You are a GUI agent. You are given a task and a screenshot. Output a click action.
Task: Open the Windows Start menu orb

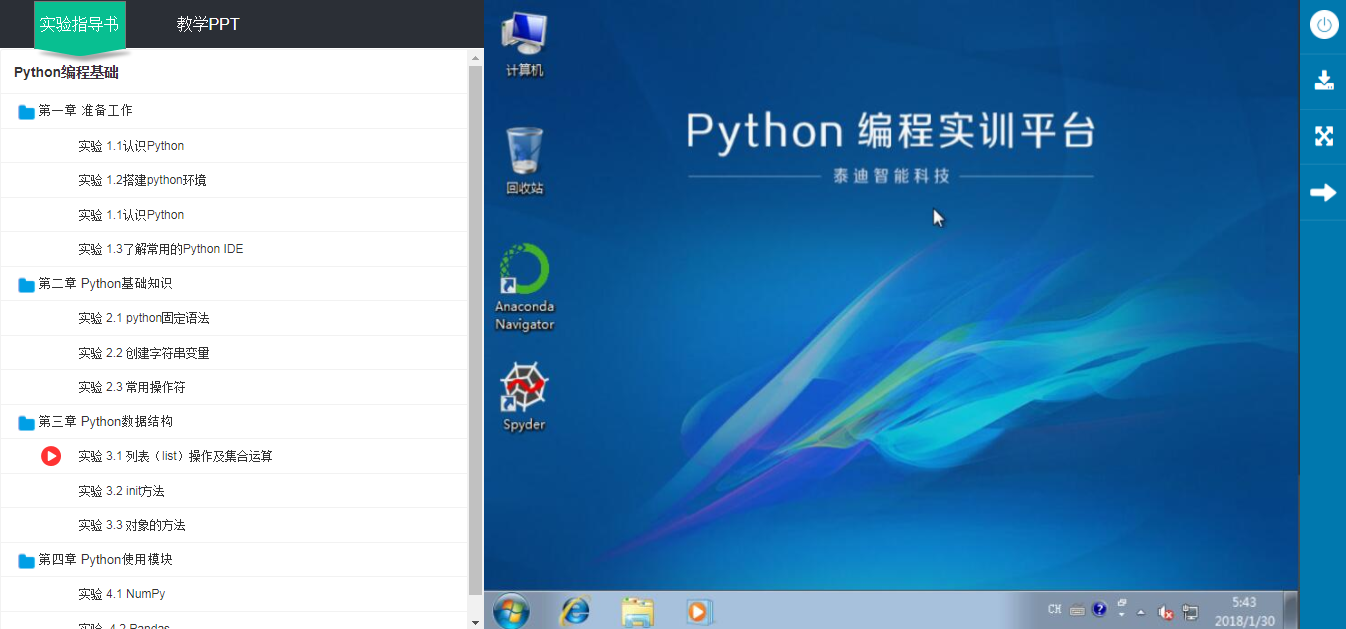(511, 610)
